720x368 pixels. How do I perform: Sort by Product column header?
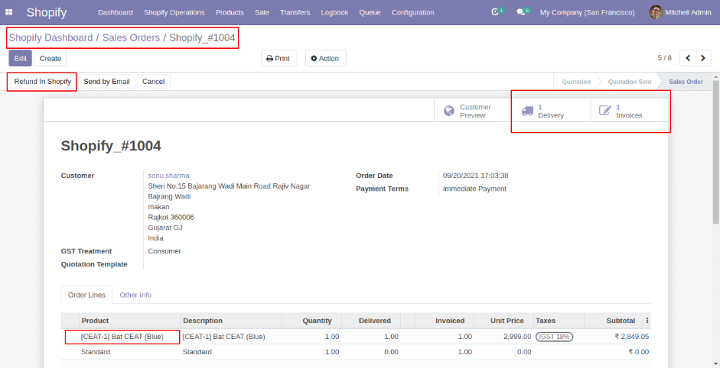(95, 321)
